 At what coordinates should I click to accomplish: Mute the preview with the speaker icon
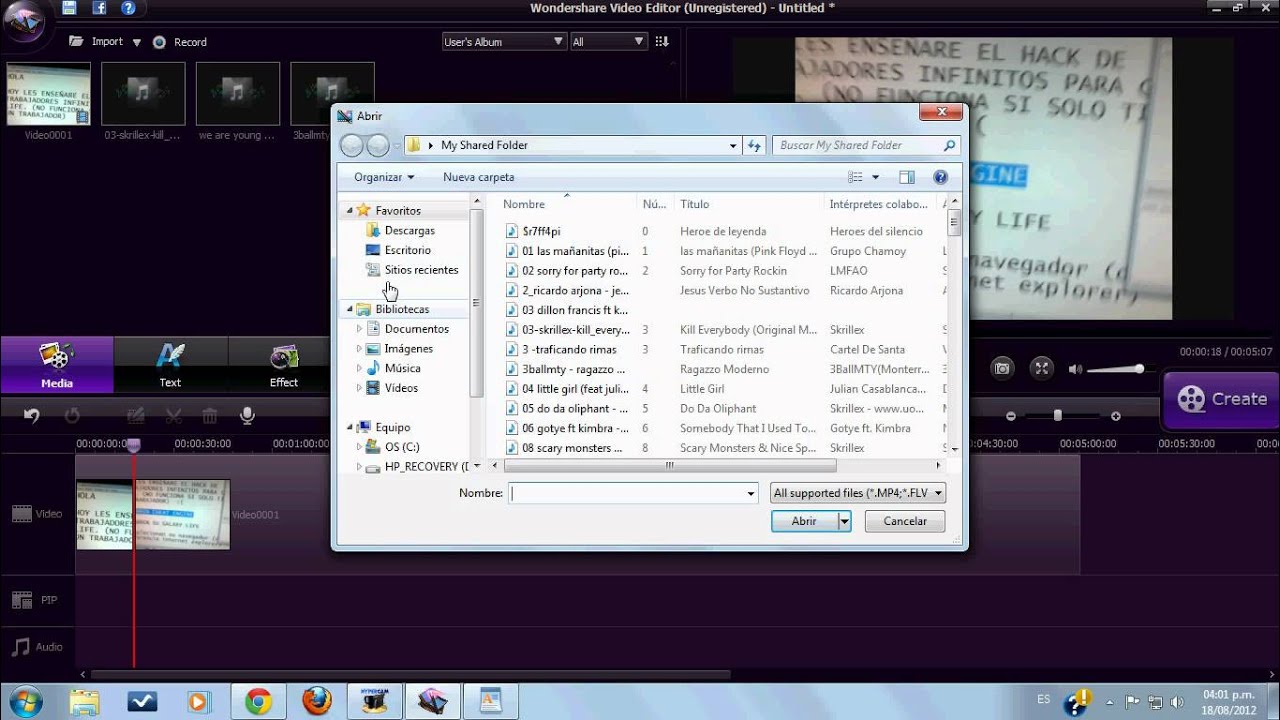(1075, 369)
